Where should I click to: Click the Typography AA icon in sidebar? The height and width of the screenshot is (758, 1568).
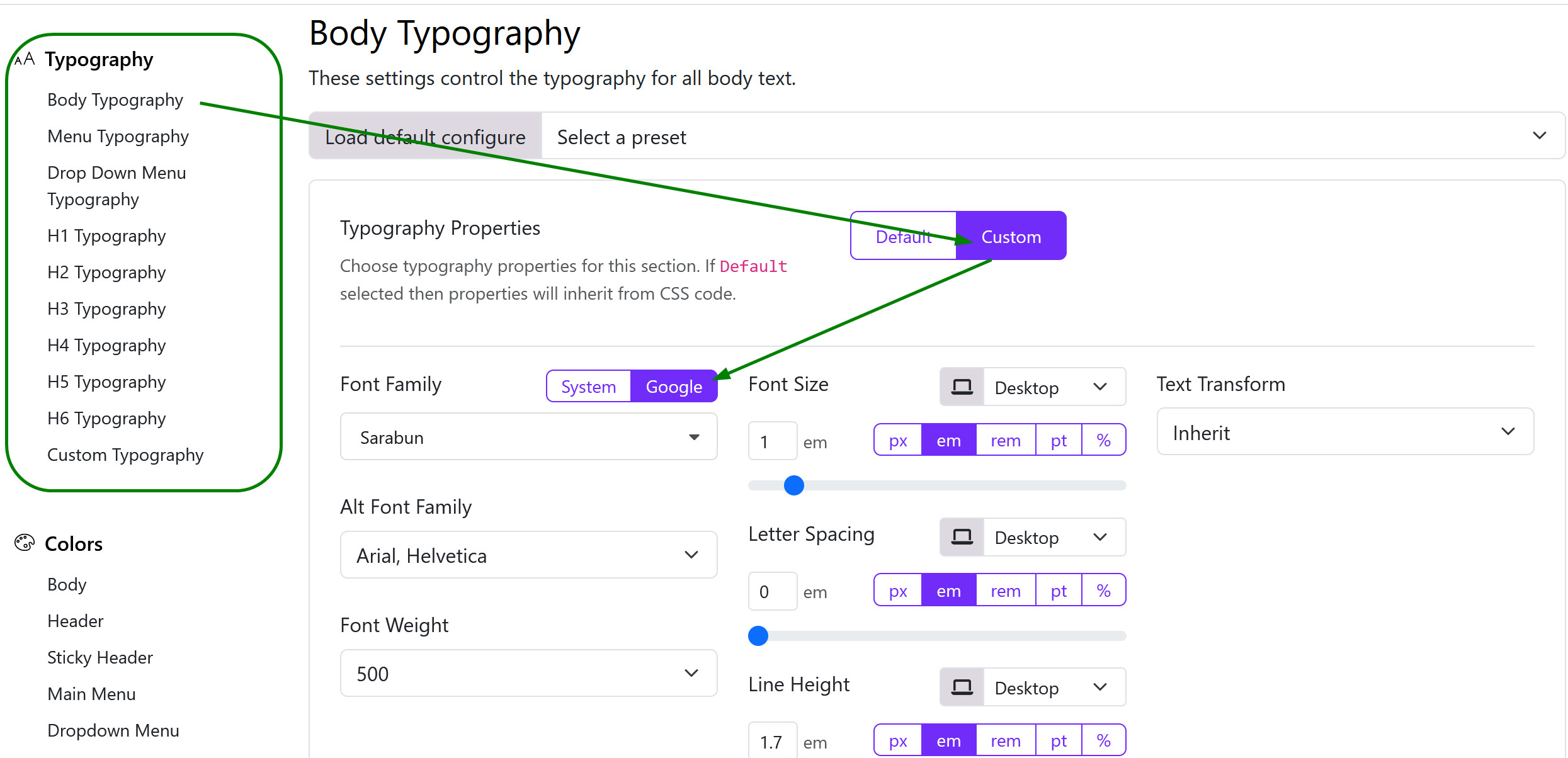coord(25,59)
